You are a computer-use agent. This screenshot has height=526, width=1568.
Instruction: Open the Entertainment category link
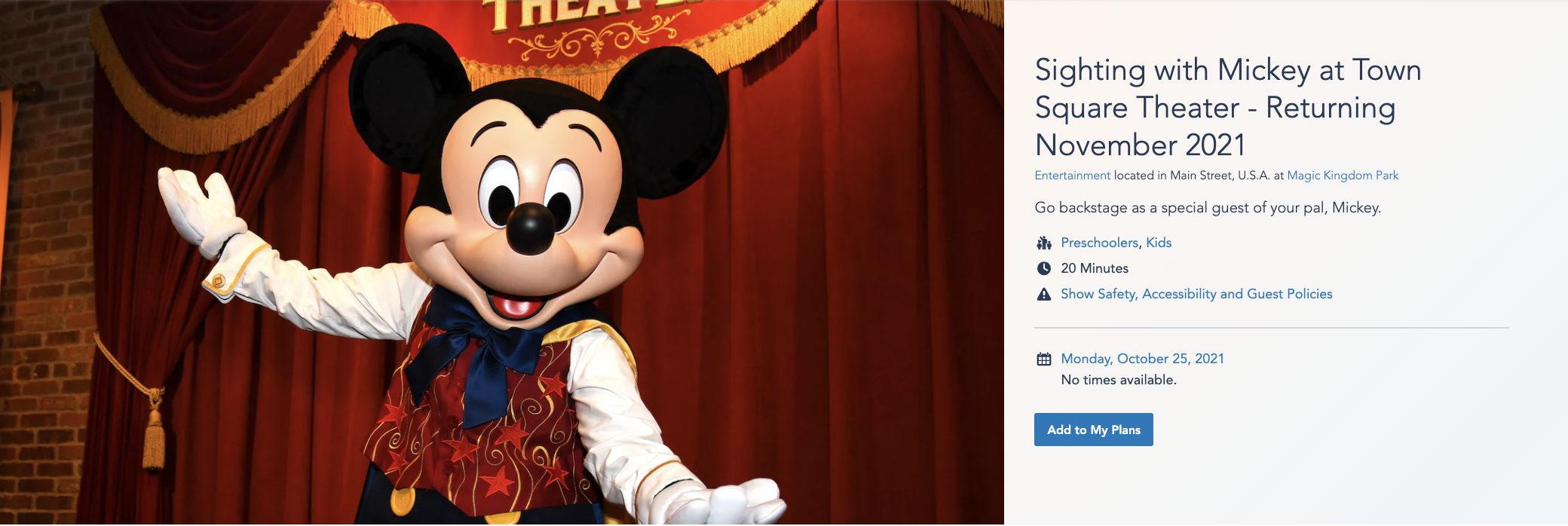pos(1072,176)
